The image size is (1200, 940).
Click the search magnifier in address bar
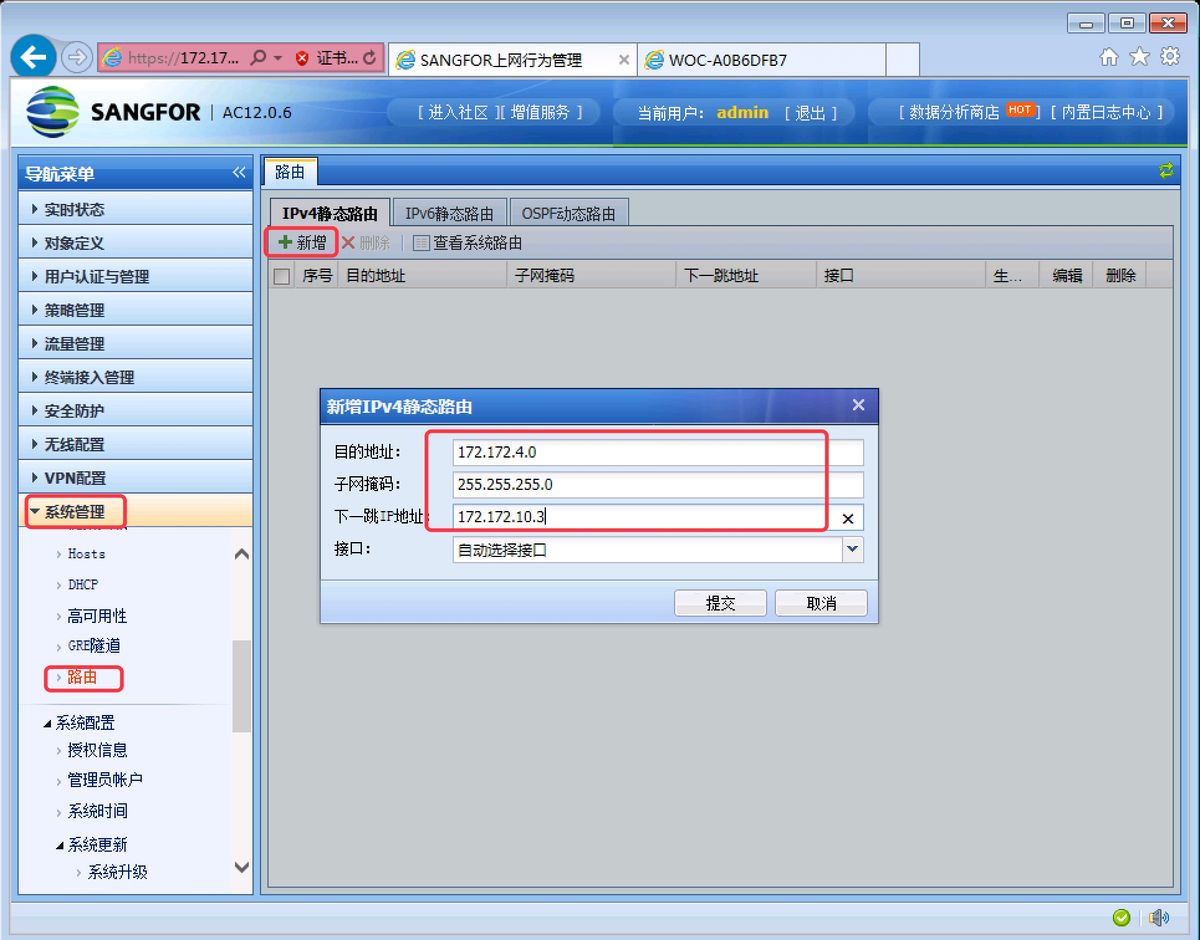point(258,59)
